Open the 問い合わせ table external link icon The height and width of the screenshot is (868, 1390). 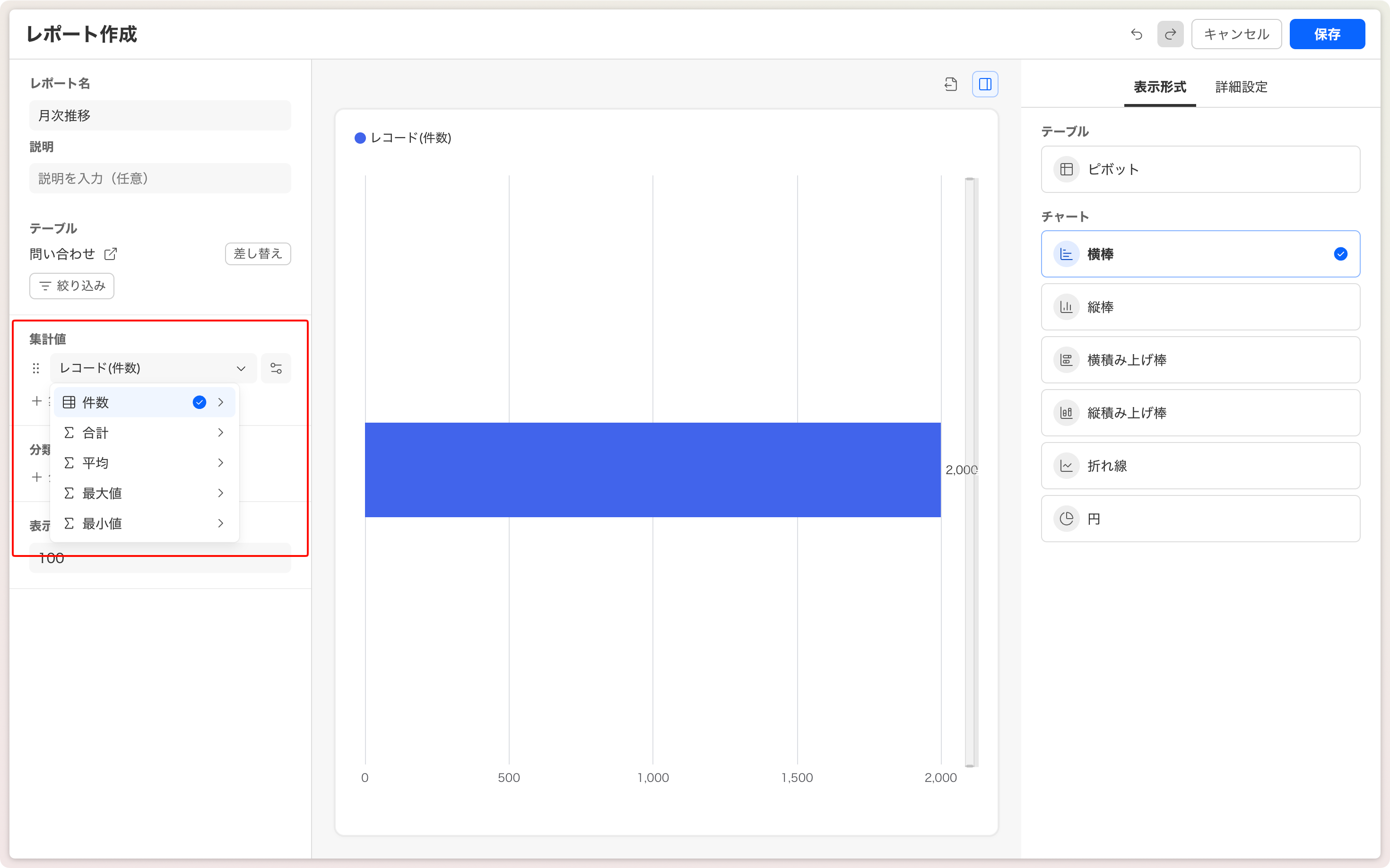click(x=110, y=254)
